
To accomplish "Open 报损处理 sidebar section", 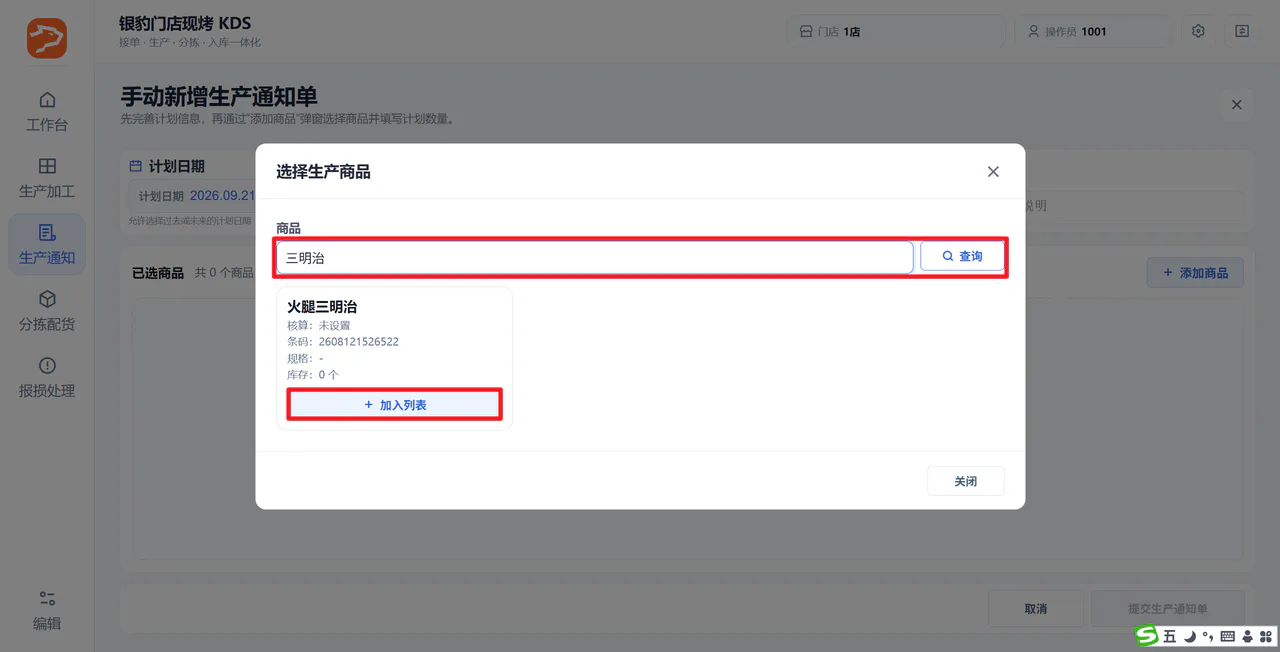I will coord(47,377).
